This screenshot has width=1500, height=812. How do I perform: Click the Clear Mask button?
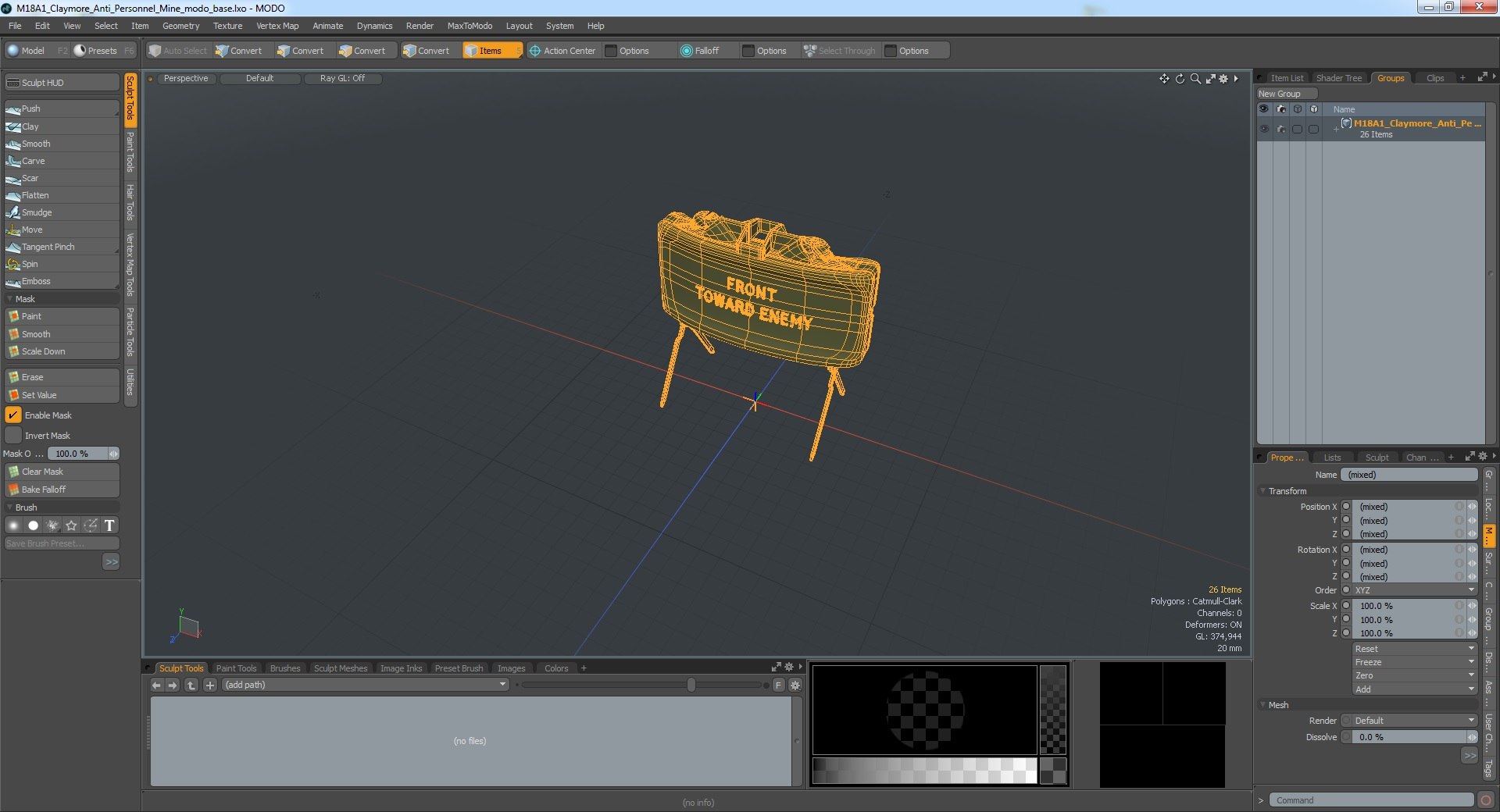pyautogui.click(x=62, y=472)
